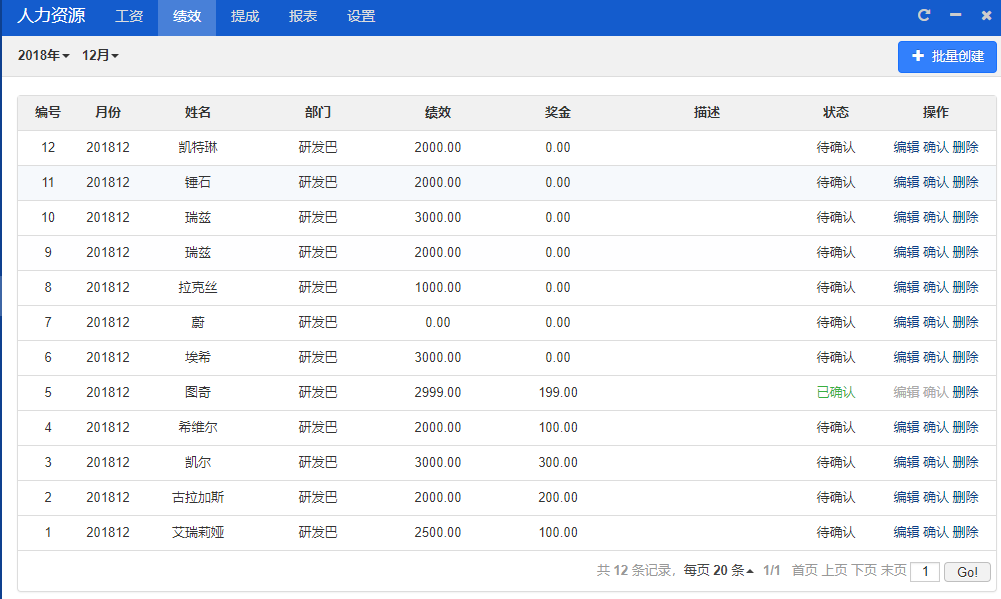Delete the 古拉加斯 record
This screenshot has width=1001, height=599.
(965, 498)
